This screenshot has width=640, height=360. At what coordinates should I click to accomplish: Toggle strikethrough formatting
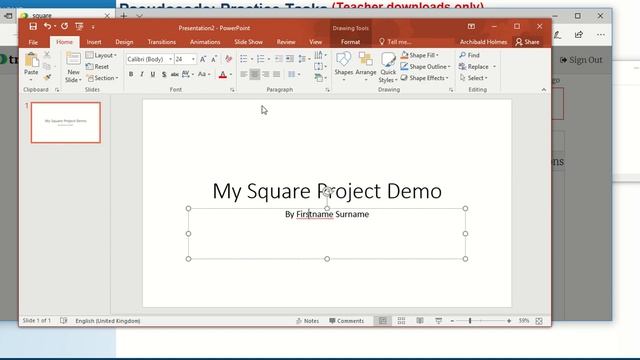(x=175, y=74)
